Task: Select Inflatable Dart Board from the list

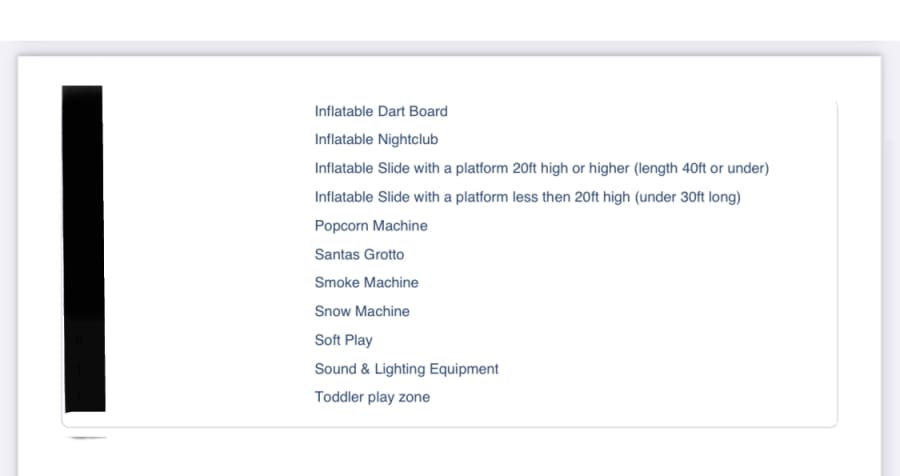Action: [381, 111]
